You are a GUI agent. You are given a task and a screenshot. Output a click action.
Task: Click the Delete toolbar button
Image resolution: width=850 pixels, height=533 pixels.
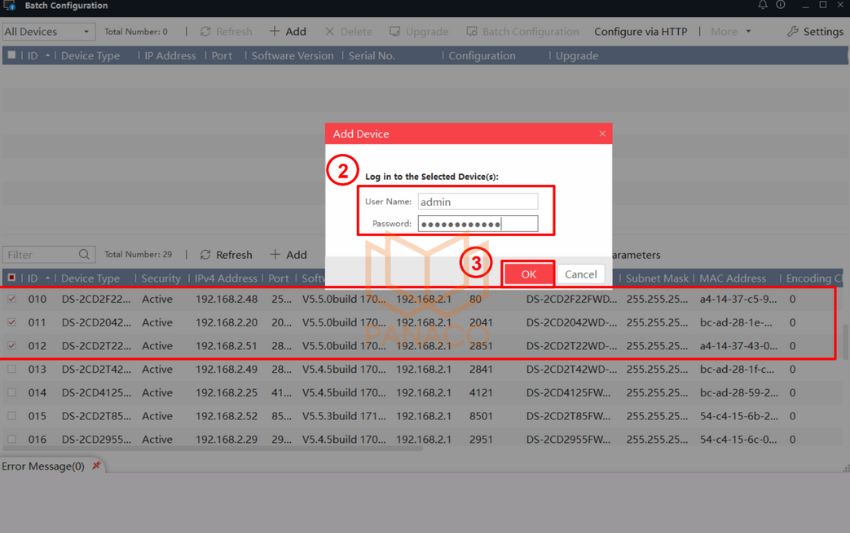point(349,31)
